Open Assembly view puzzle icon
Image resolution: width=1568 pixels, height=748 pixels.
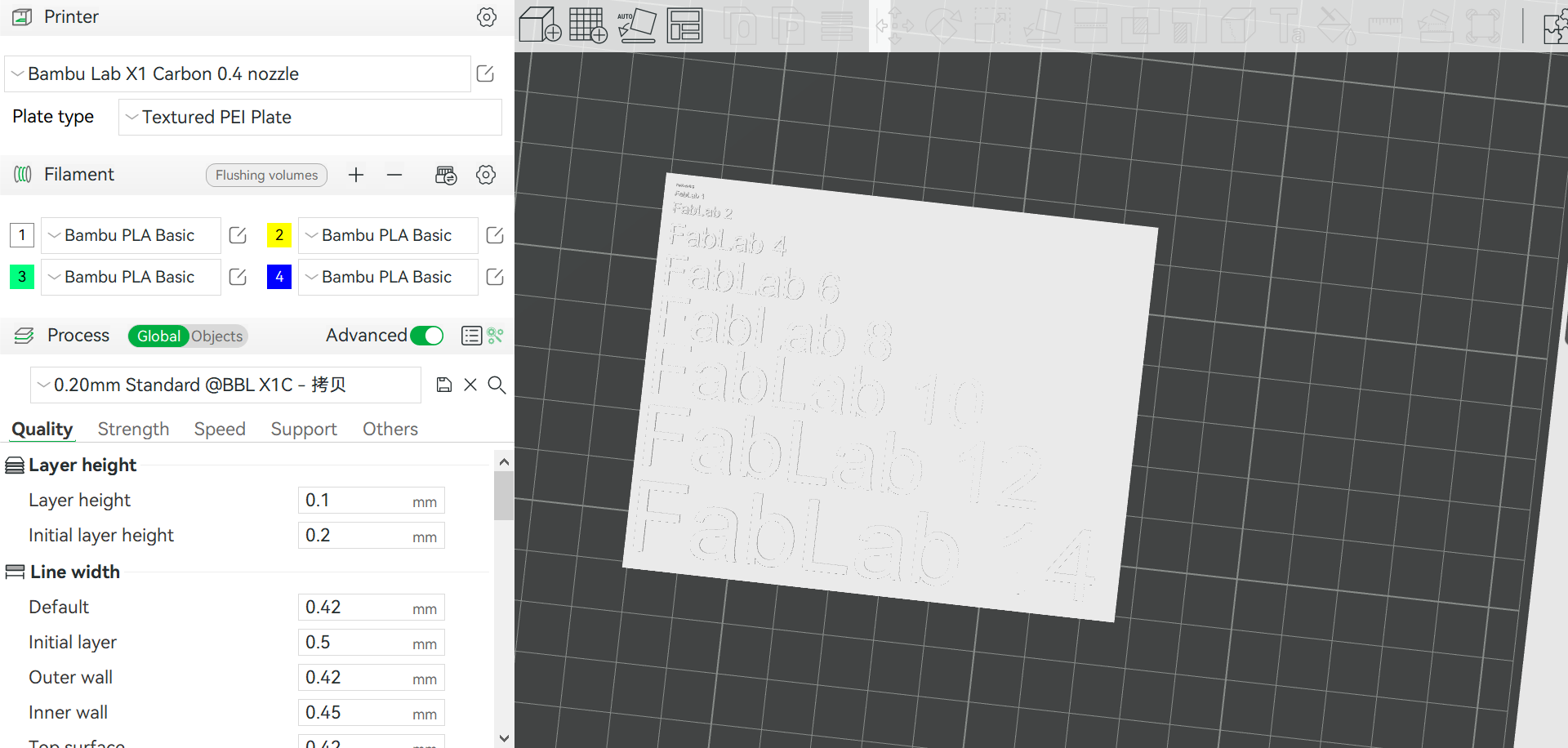click(x=1555, y=25)
